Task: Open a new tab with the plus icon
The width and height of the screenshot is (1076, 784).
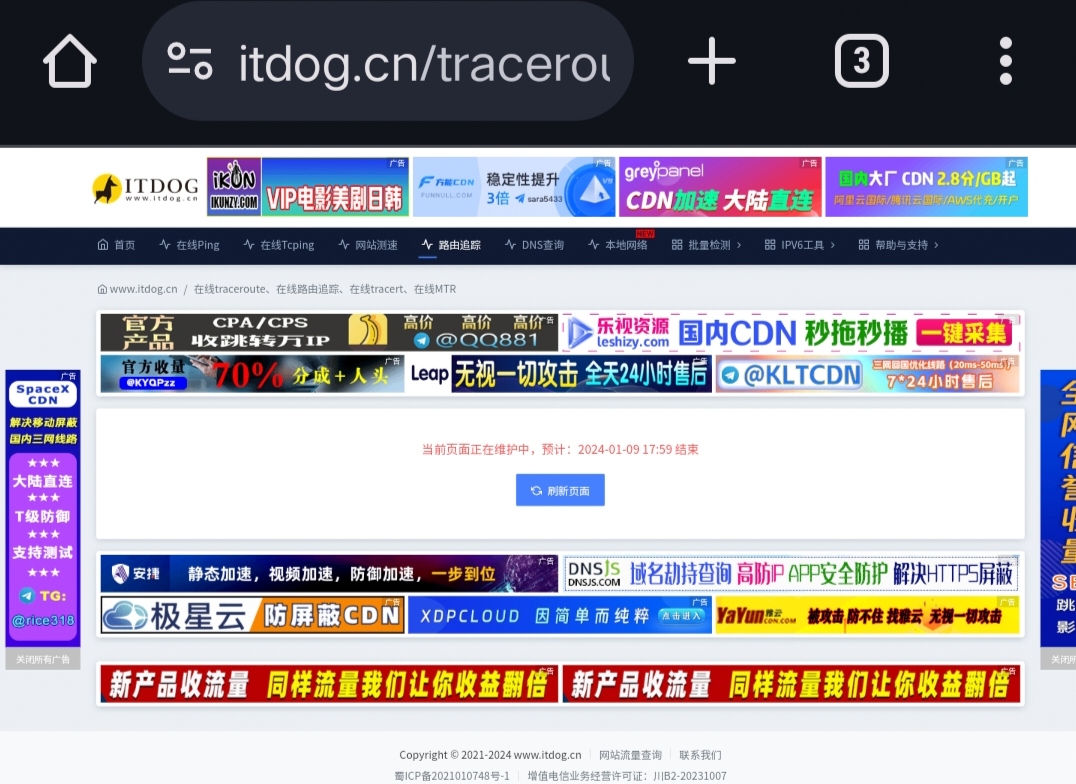Action: pyautogui.click(x=711, y=60)
